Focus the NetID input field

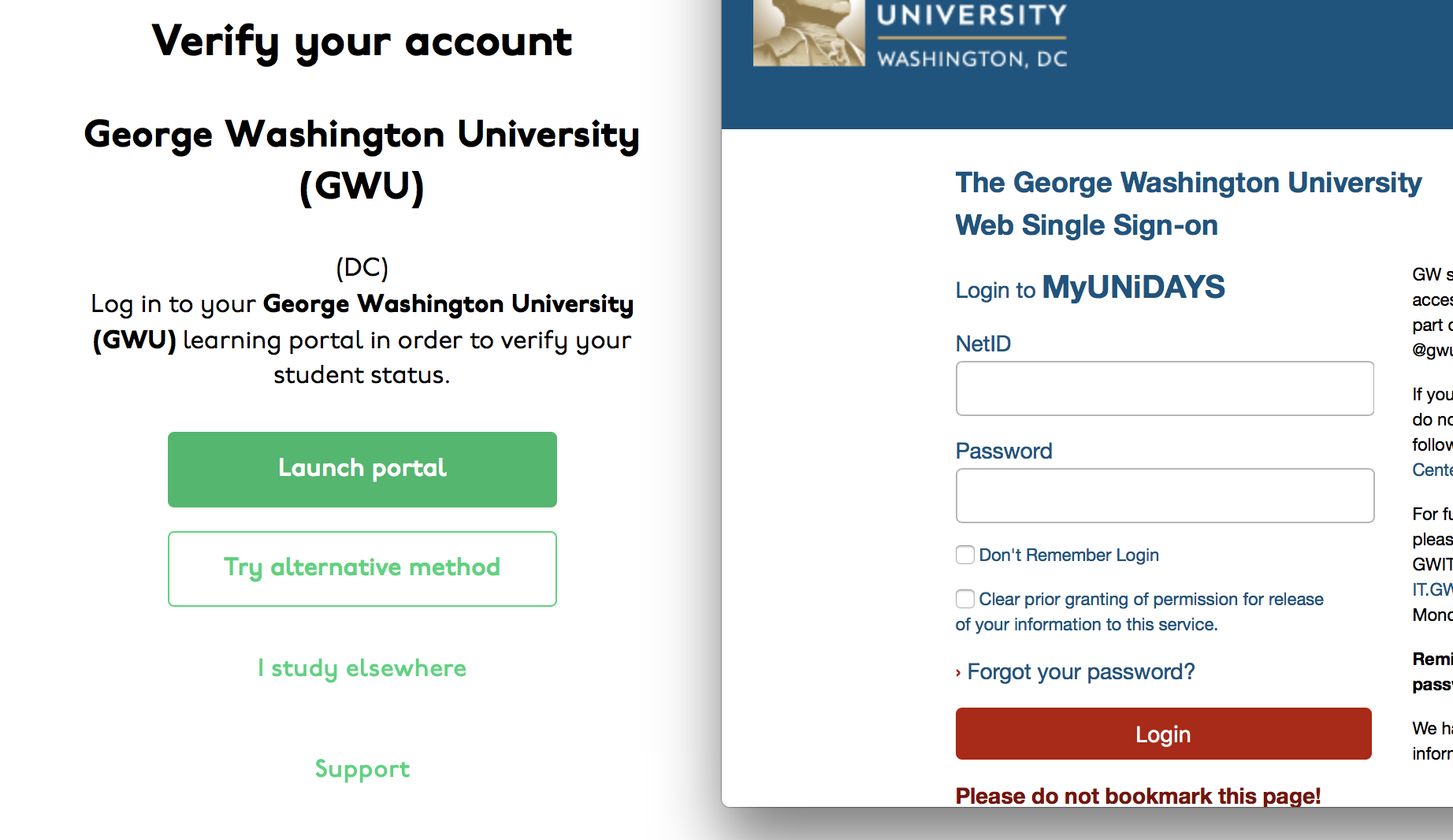coord(1165,388)
